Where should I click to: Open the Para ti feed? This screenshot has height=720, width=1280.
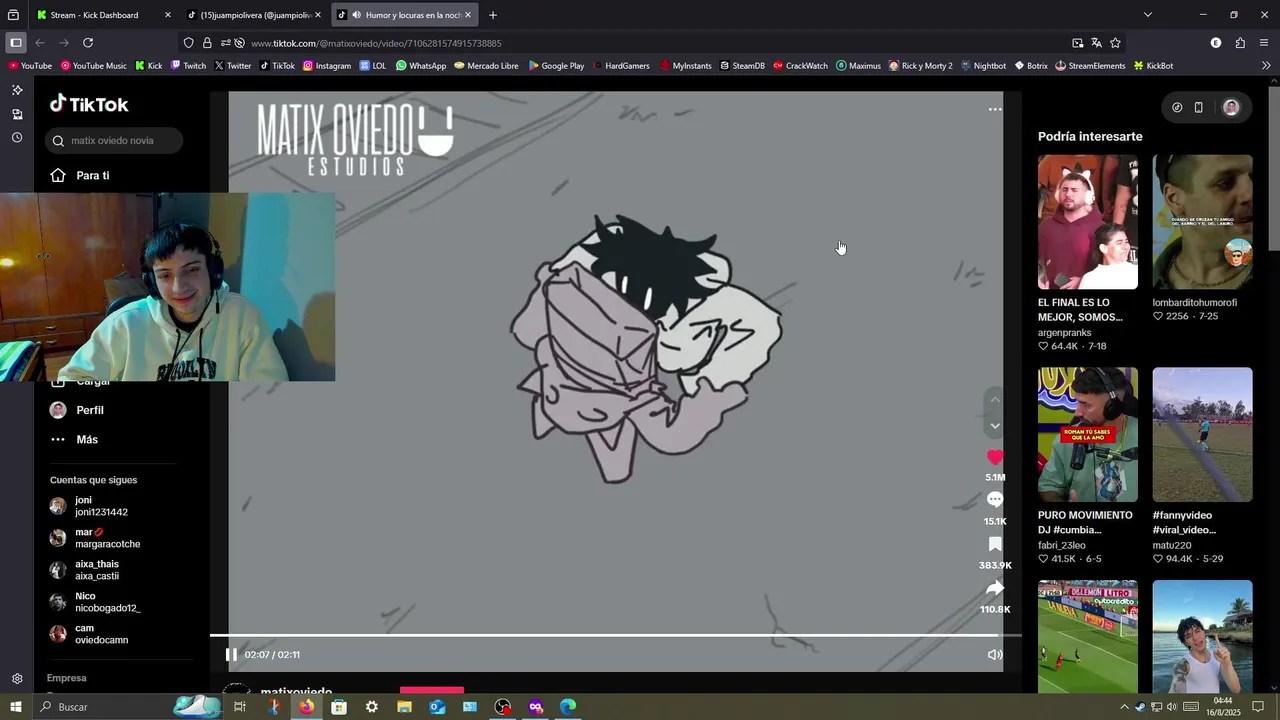[x=93, y=176]
